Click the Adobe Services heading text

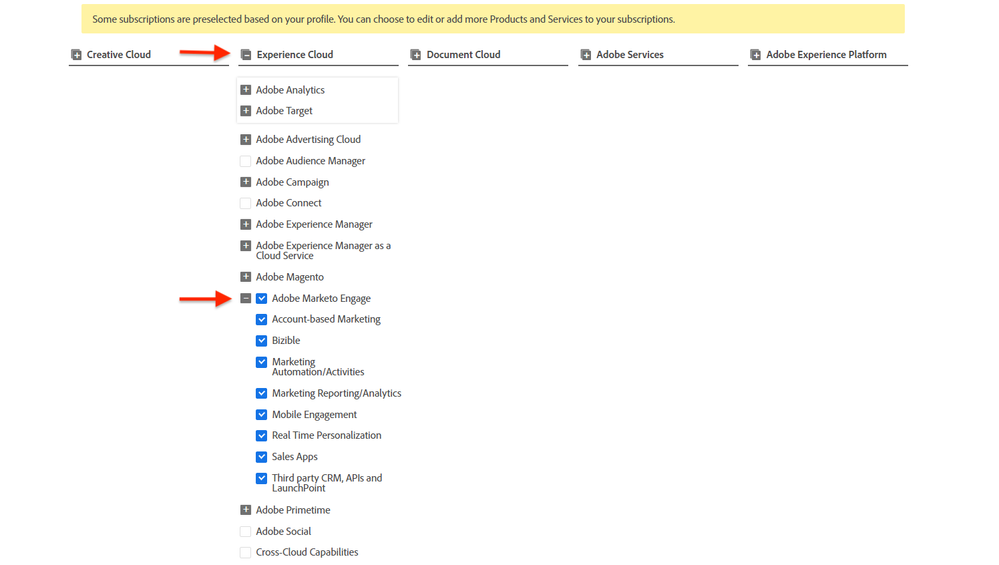[x=630, y=55]
